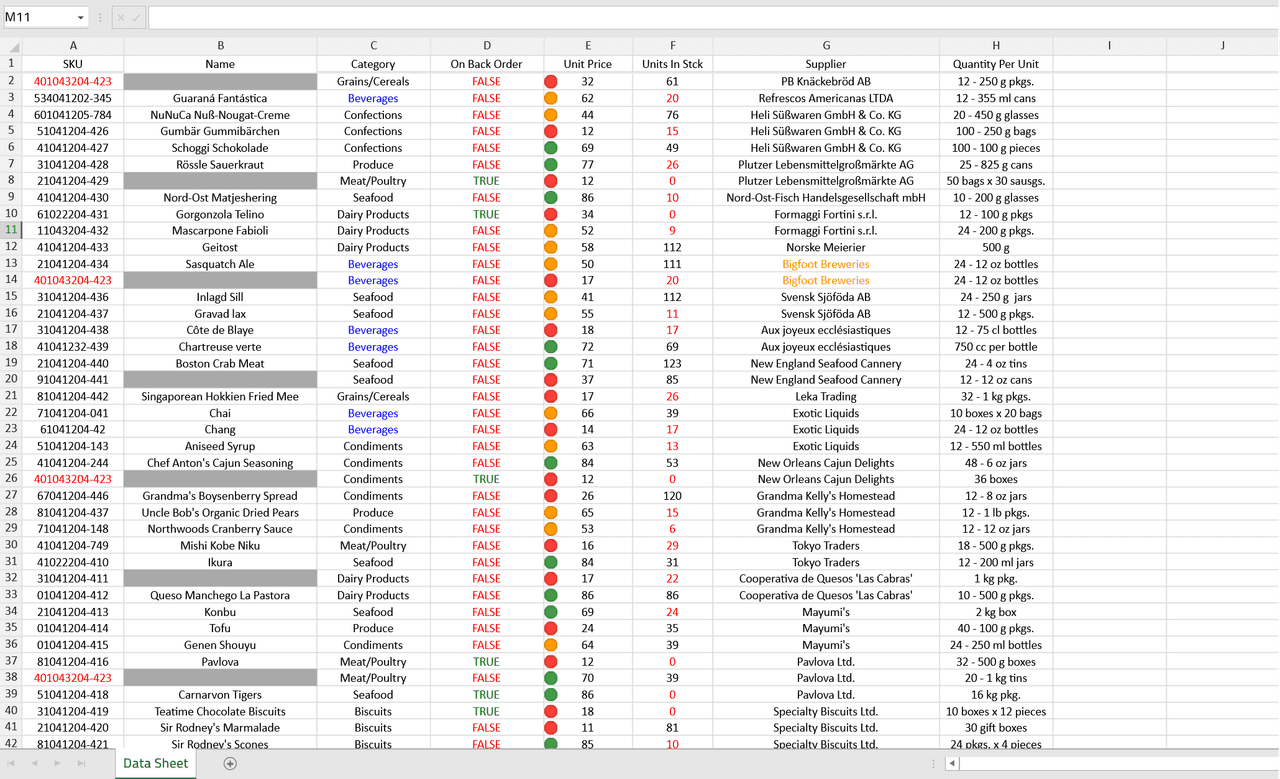This screenshot has width=1280, height=779.
Task: Click the status circle in Chartreuse verte row
Action: pyautogui.click(x=551, y=347)
